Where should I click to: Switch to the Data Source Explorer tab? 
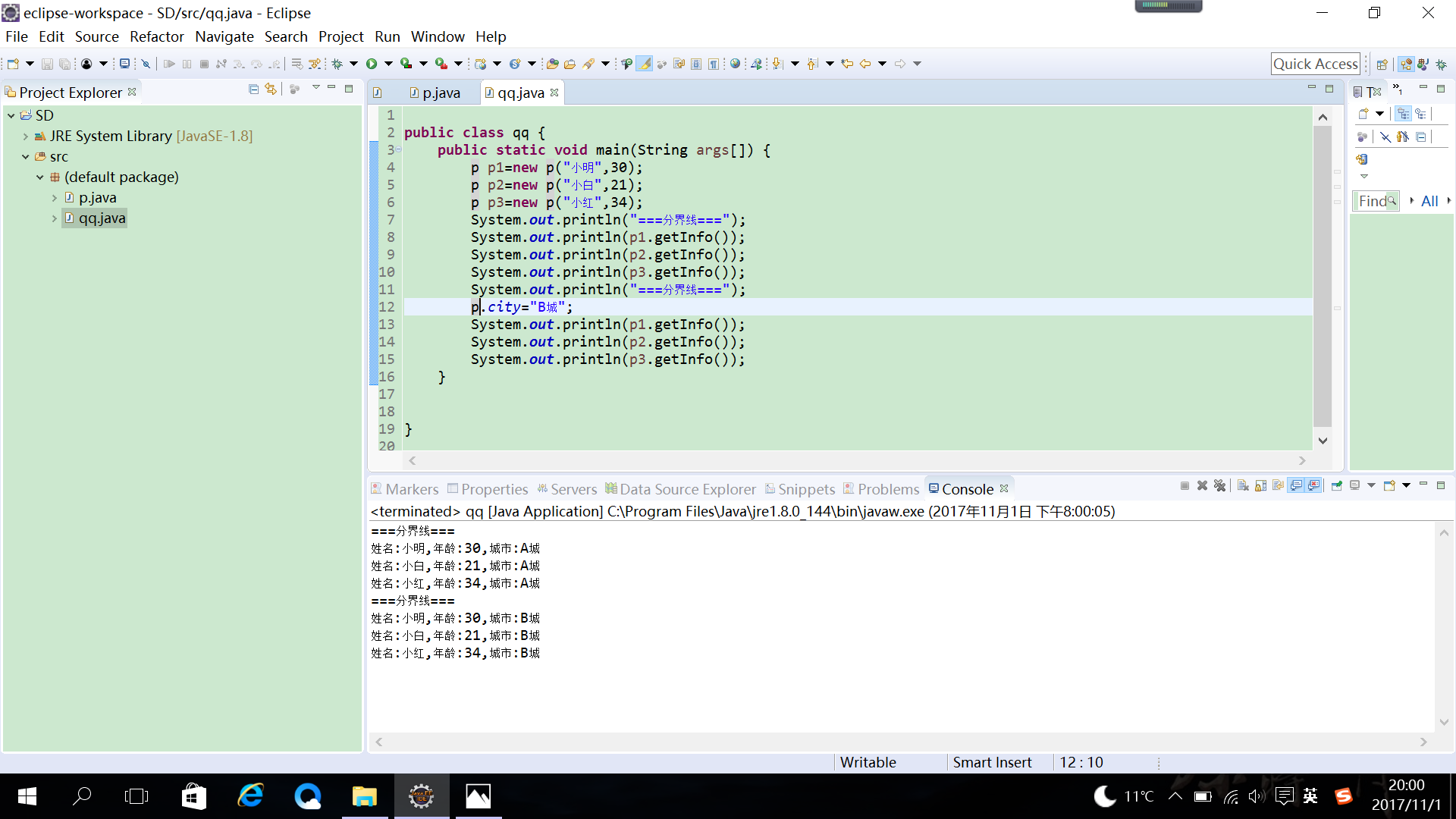coord(680,489)
